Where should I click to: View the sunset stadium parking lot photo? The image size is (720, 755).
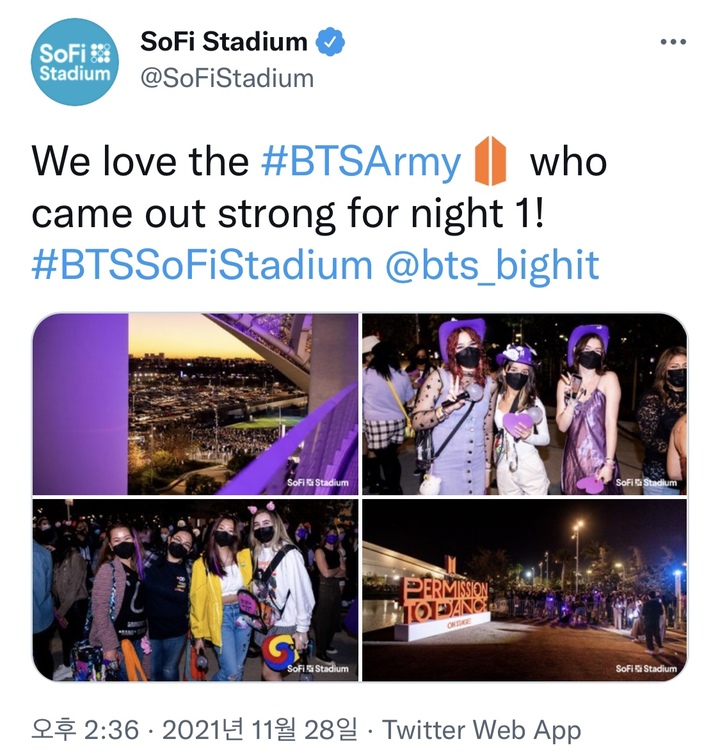point(196,404)
